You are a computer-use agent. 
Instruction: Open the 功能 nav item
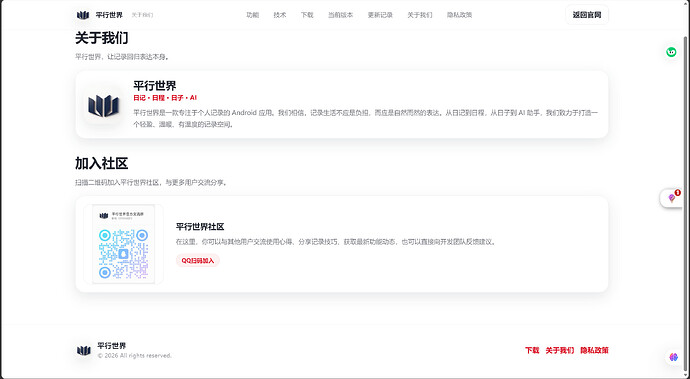pyautogui.click(x=253, y=15)
